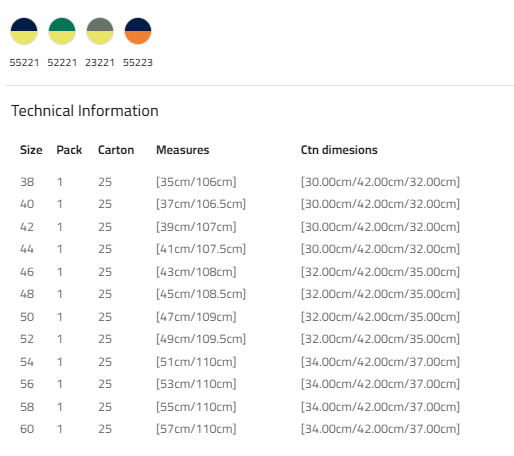Click the 52221 color code label

pos(62,63)
